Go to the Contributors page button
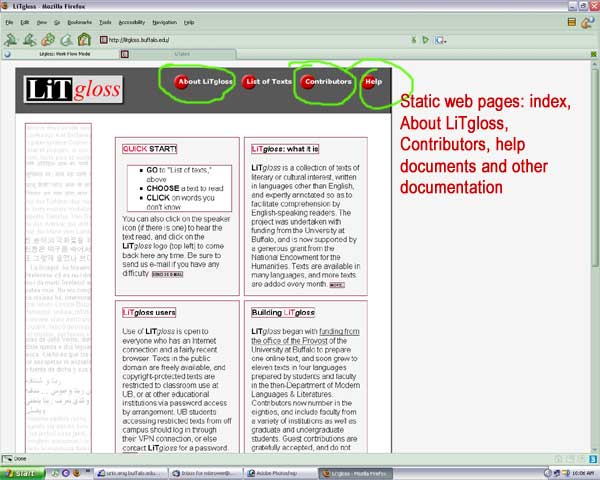Viewport: 600px width, 480px height. pos(326,82)
